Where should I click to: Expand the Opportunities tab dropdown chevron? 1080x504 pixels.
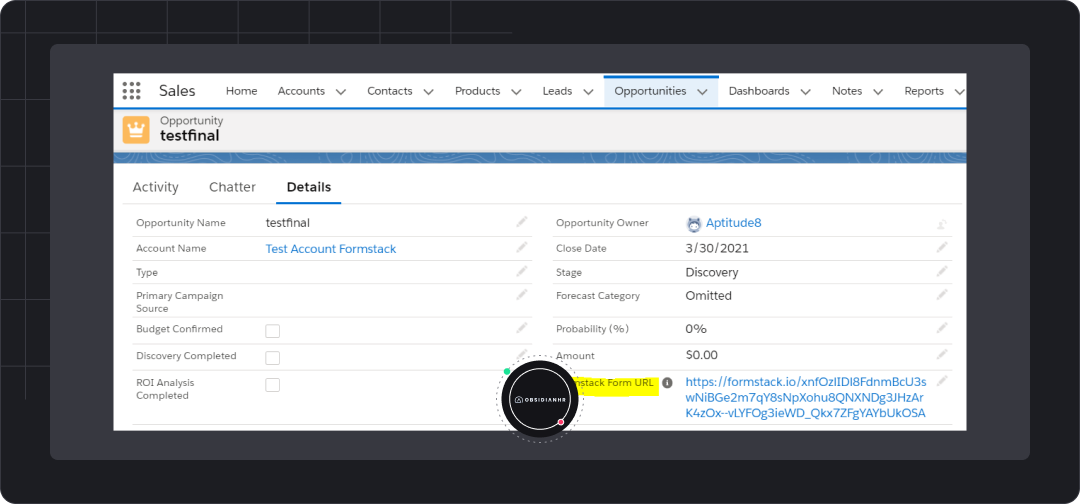pos(702,92)
